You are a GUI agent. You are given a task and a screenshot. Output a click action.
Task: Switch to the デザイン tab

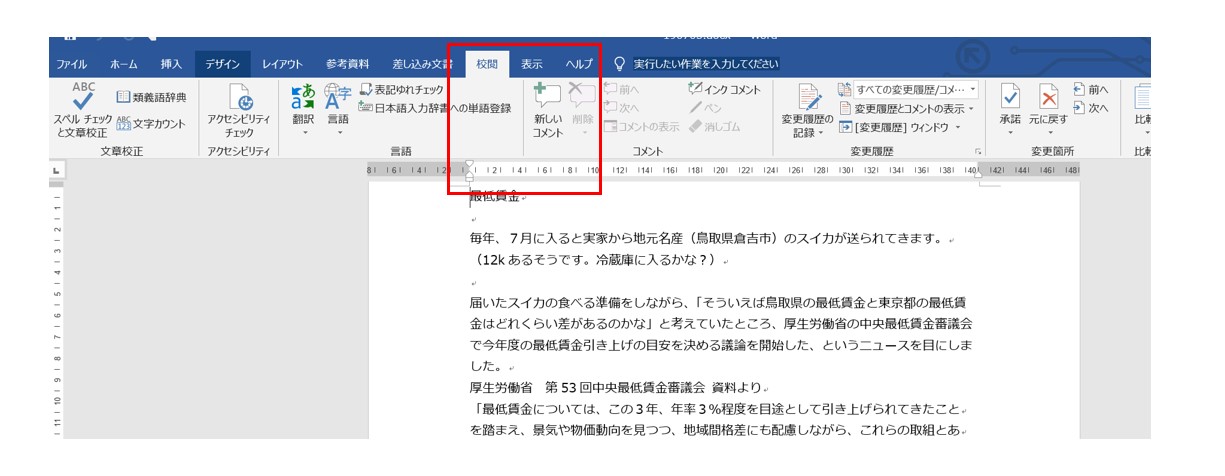coord(222,64)
